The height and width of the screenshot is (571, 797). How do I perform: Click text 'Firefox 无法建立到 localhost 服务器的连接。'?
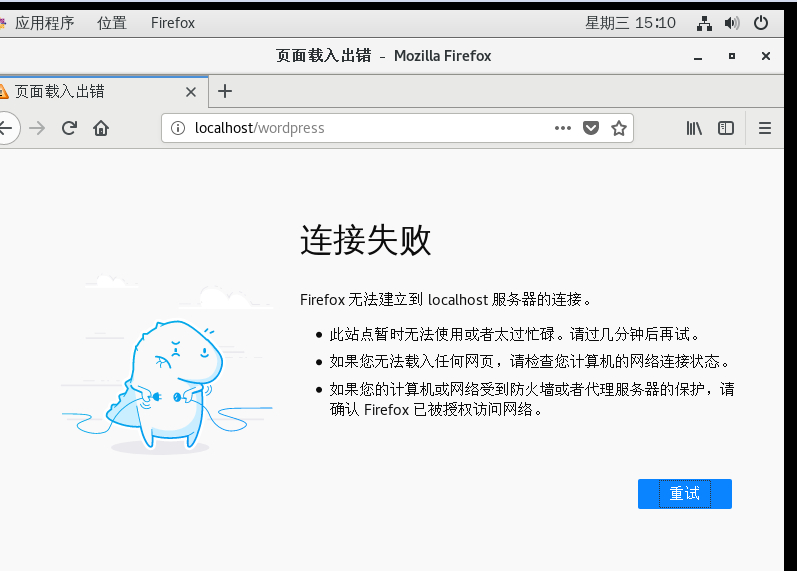click(x=446, y=299)
